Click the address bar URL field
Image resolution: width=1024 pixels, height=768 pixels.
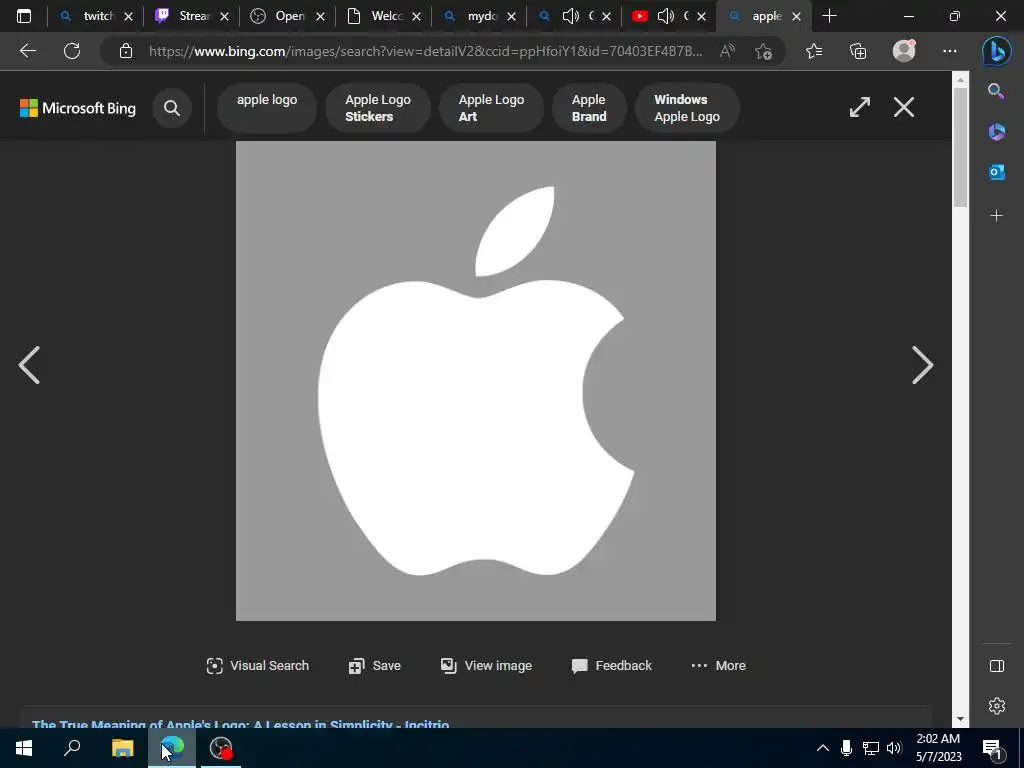click(426, 51)
